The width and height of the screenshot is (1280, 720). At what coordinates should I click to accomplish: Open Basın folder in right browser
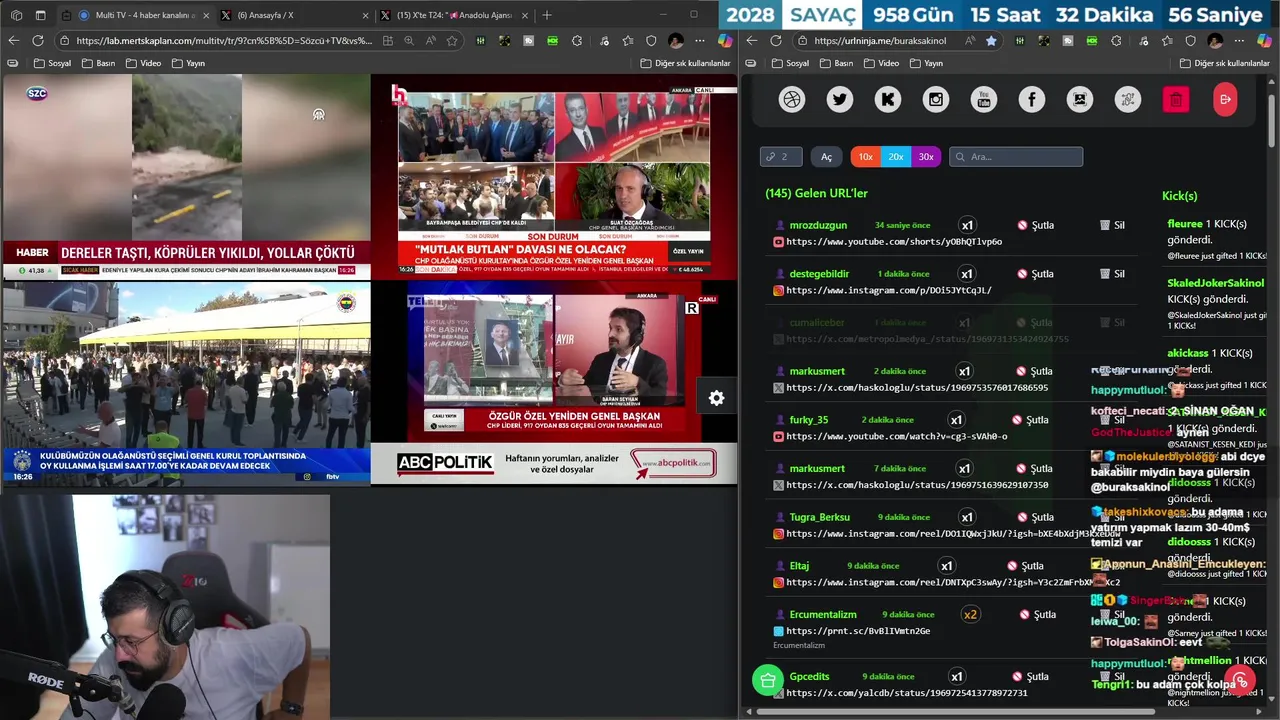point(836,63)
